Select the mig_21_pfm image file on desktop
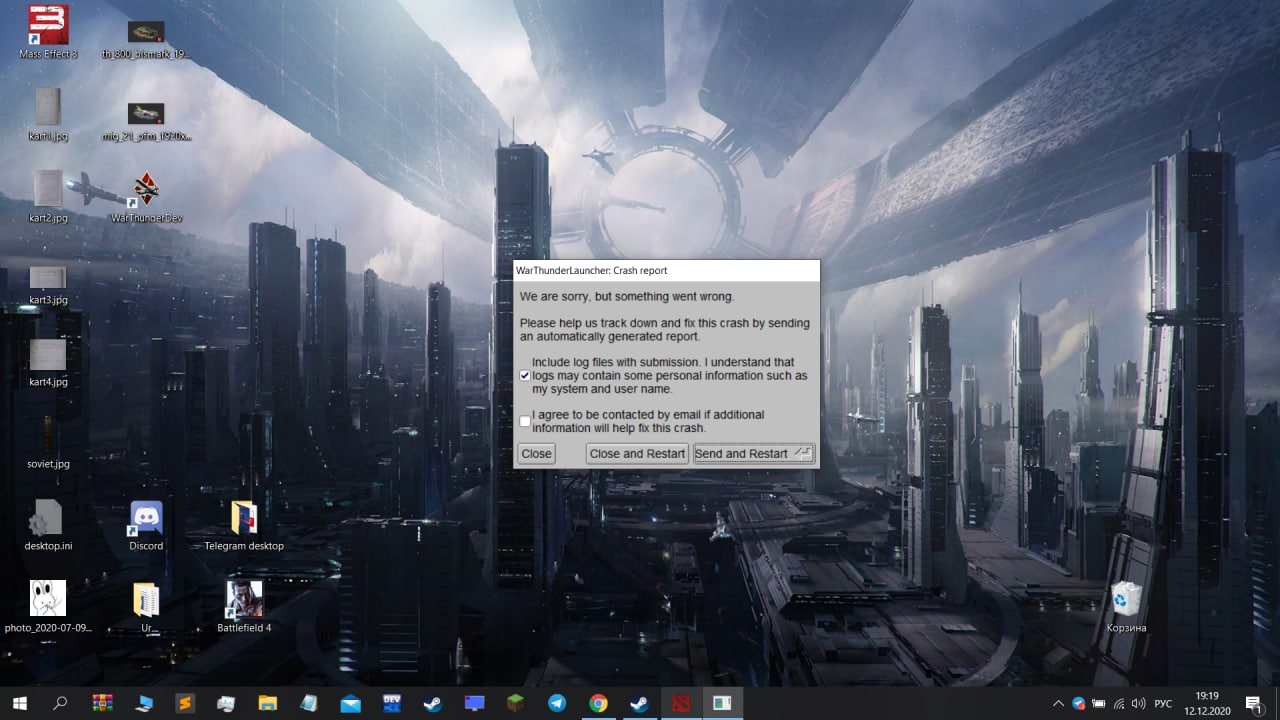The width and height of the screenshot is (1280, 720). tap(146, 121)
